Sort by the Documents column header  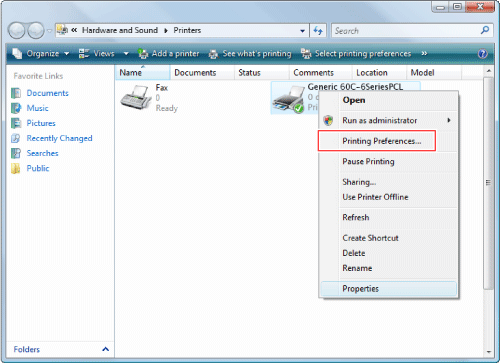[202, 73]
